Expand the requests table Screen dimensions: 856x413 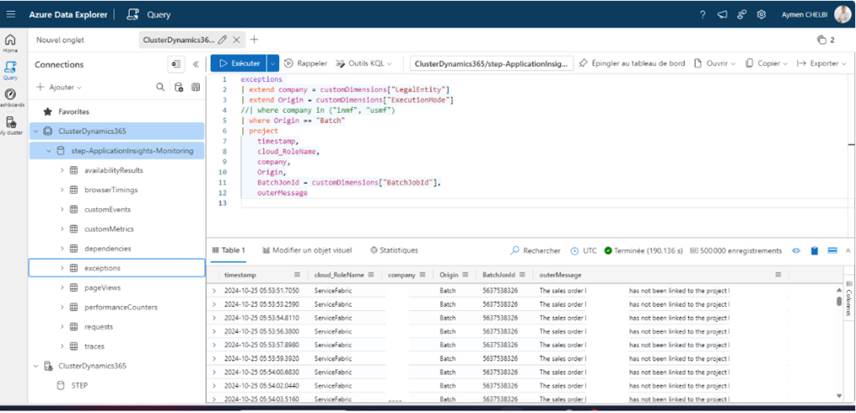62,327
